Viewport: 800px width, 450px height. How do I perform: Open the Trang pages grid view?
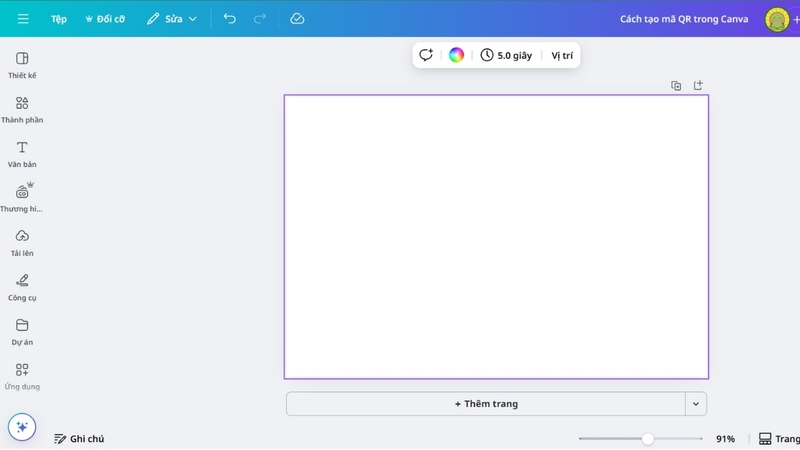pos(779,439)
